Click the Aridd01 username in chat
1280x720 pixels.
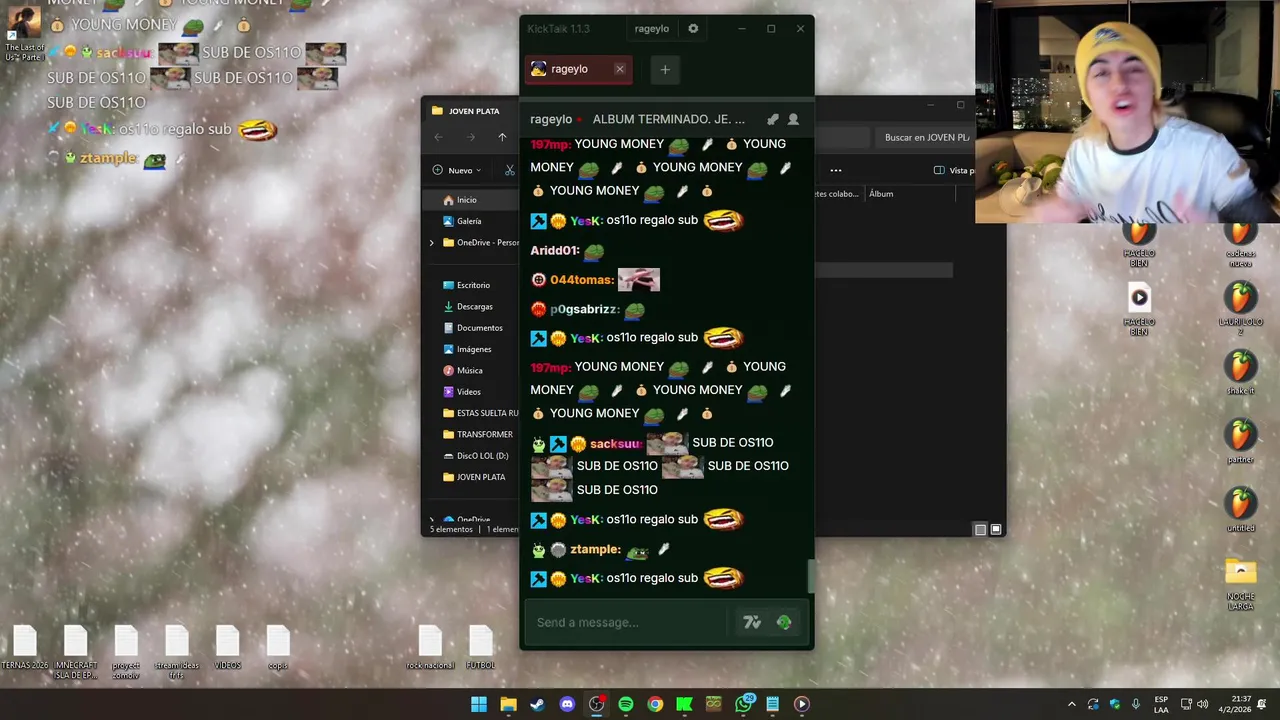(555, 250)
